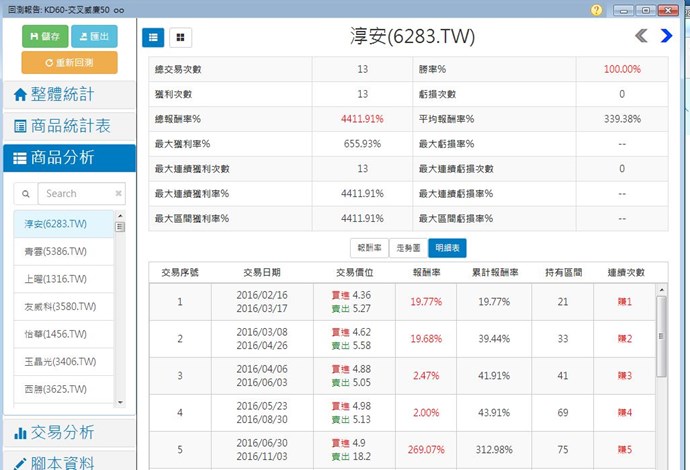This screenshot has width=690, height=470.
Task: Open the 腳本資料 section
Action: (x=68, y=462)
